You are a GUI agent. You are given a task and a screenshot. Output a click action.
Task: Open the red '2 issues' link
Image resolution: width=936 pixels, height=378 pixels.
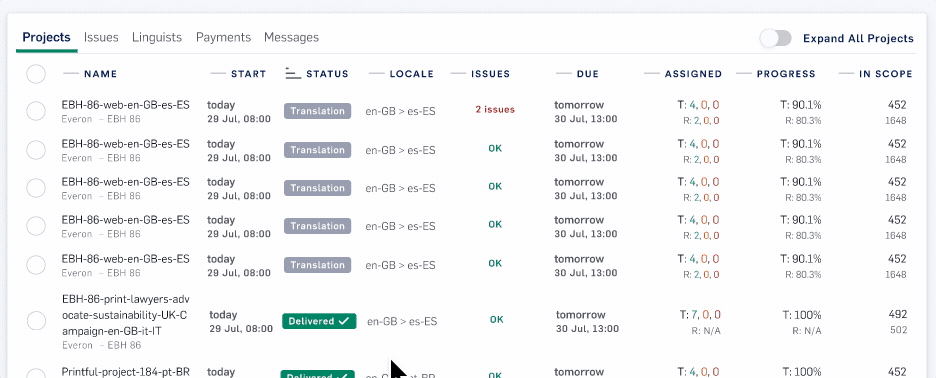click(x=495, y=110)
